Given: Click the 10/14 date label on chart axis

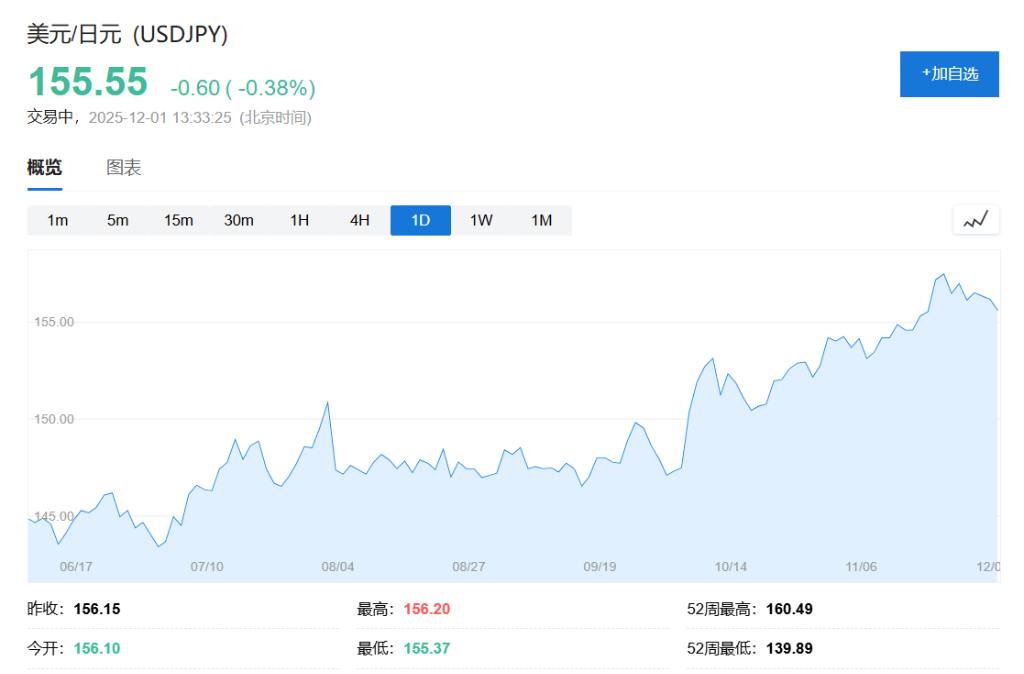Looking at the screenshot, I should click(x=731, y=566).
